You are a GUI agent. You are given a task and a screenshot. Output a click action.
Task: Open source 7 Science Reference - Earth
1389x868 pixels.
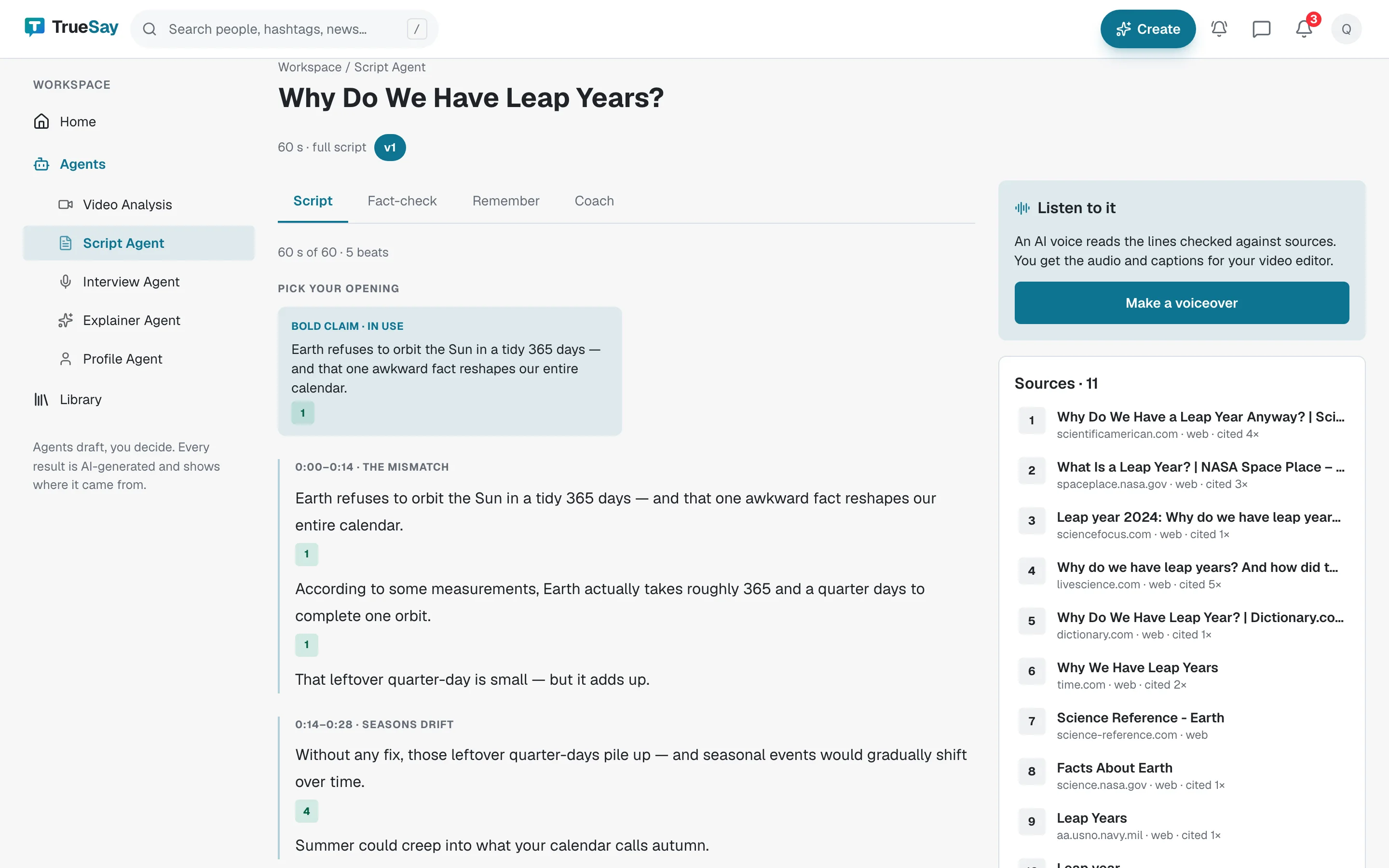click(1181, 725)
